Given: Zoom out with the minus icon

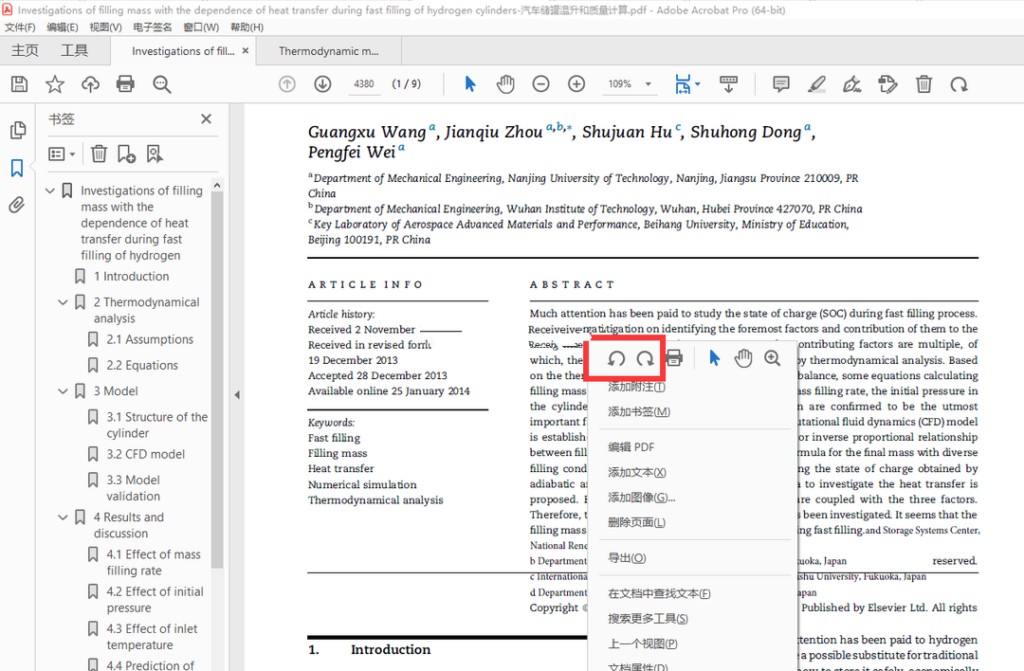Looking at the screenshot, I should tap(540, 84).
